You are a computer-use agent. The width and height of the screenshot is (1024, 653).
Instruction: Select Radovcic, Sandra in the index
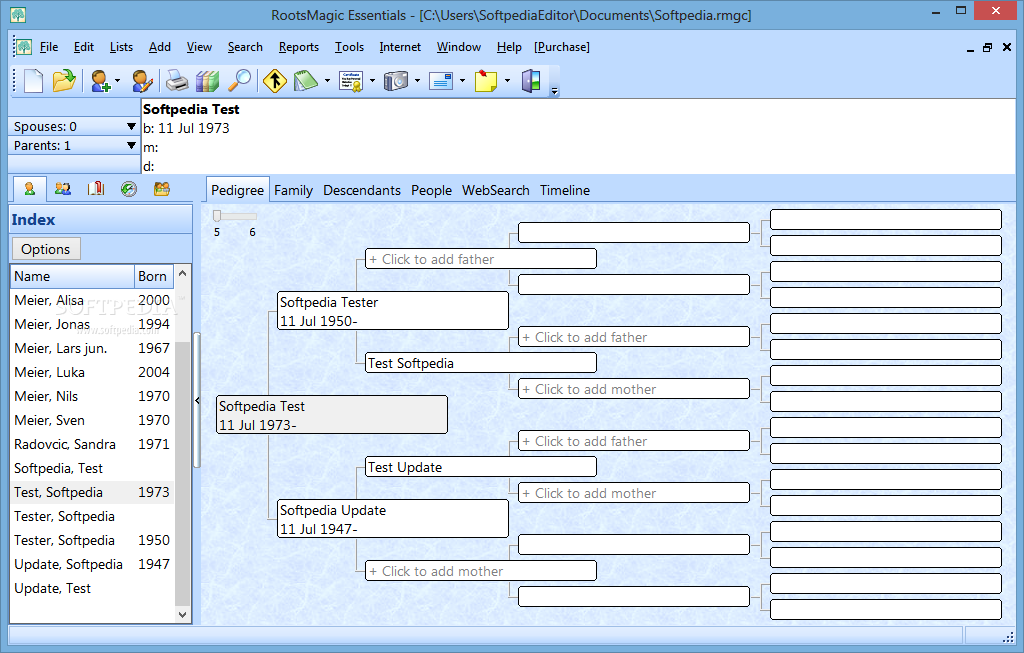[92, 444]
